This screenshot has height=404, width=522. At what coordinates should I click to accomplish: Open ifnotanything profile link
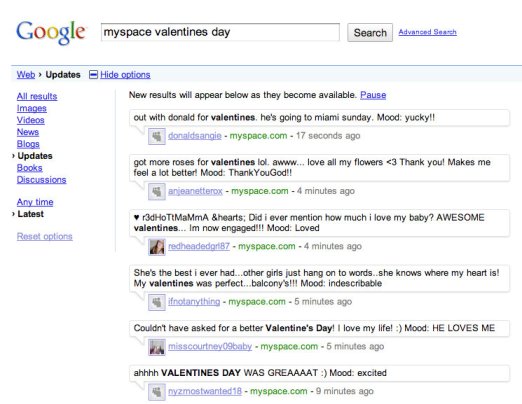pos(194,302)
